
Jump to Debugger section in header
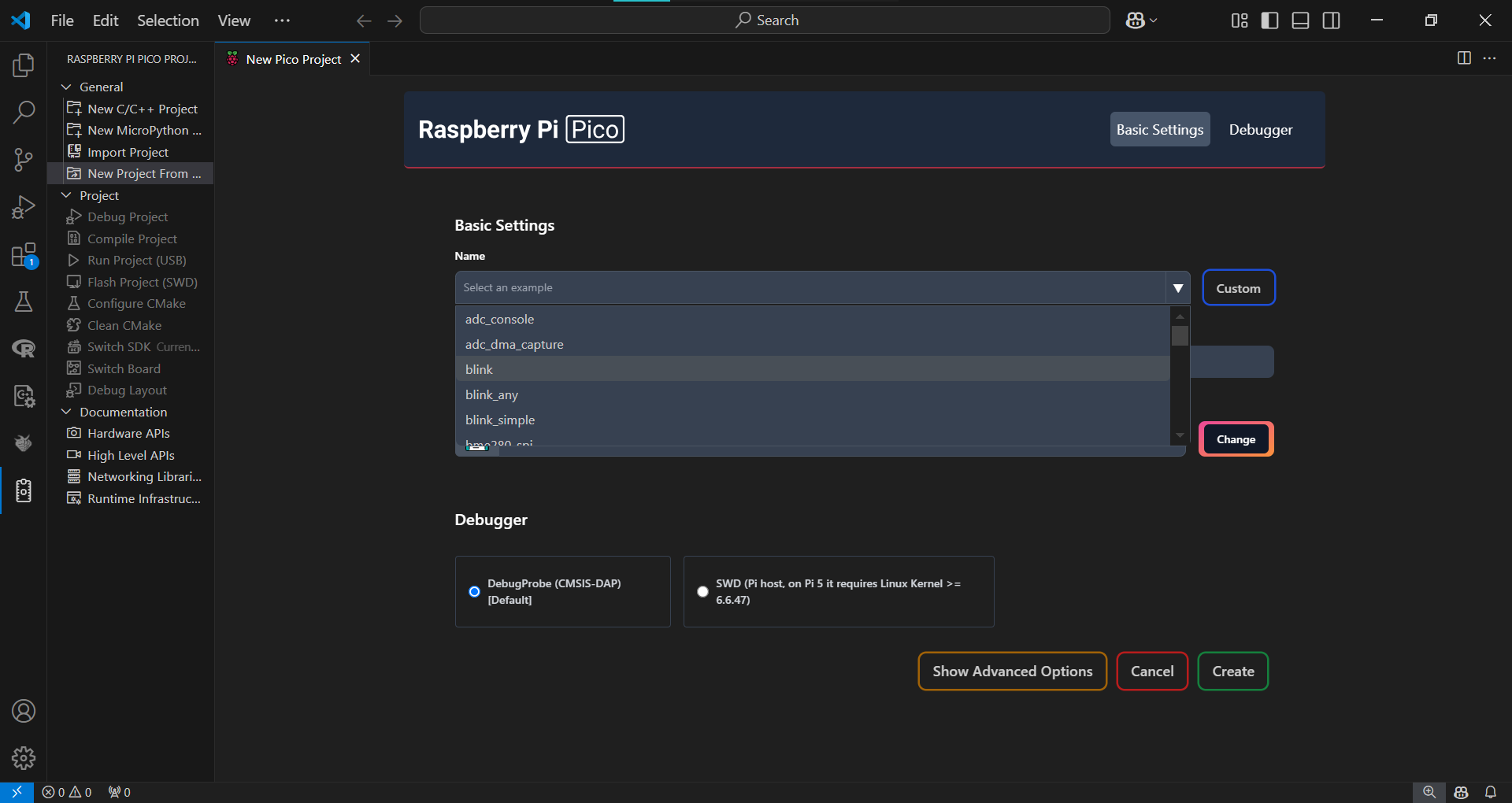pos(1261,130)
